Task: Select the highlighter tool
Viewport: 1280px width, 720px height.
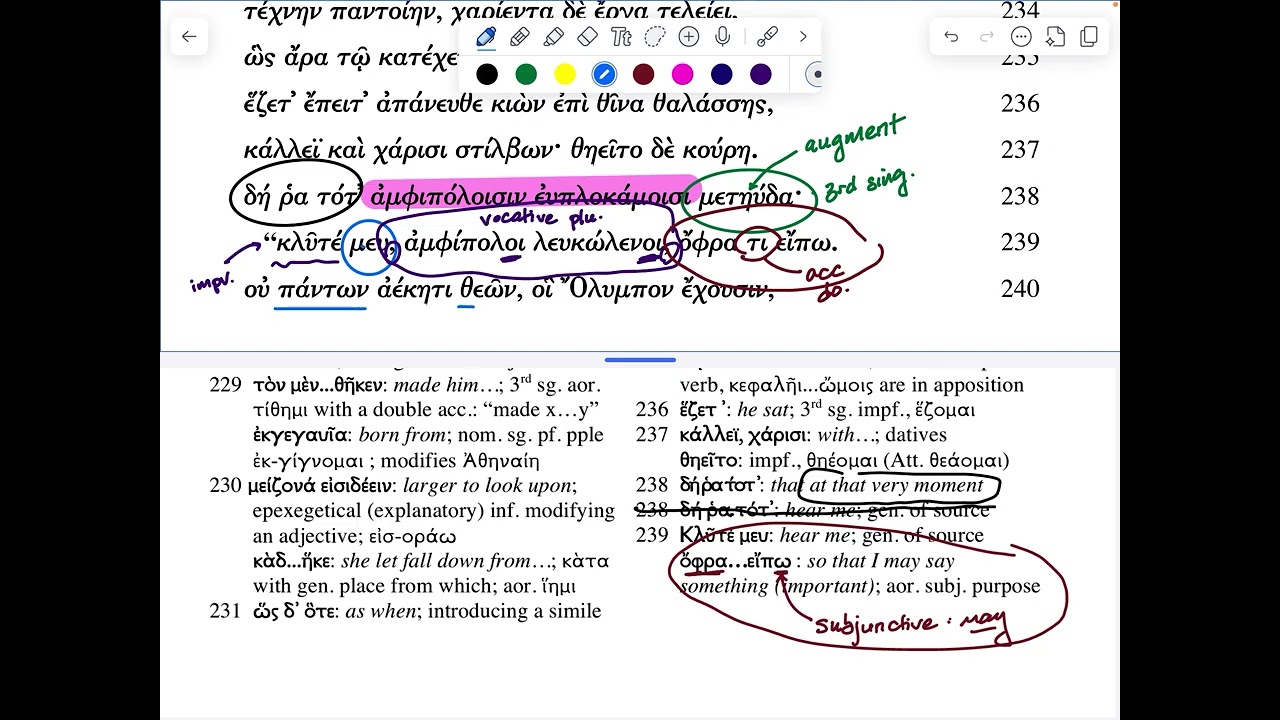Action: coord(554,37)
